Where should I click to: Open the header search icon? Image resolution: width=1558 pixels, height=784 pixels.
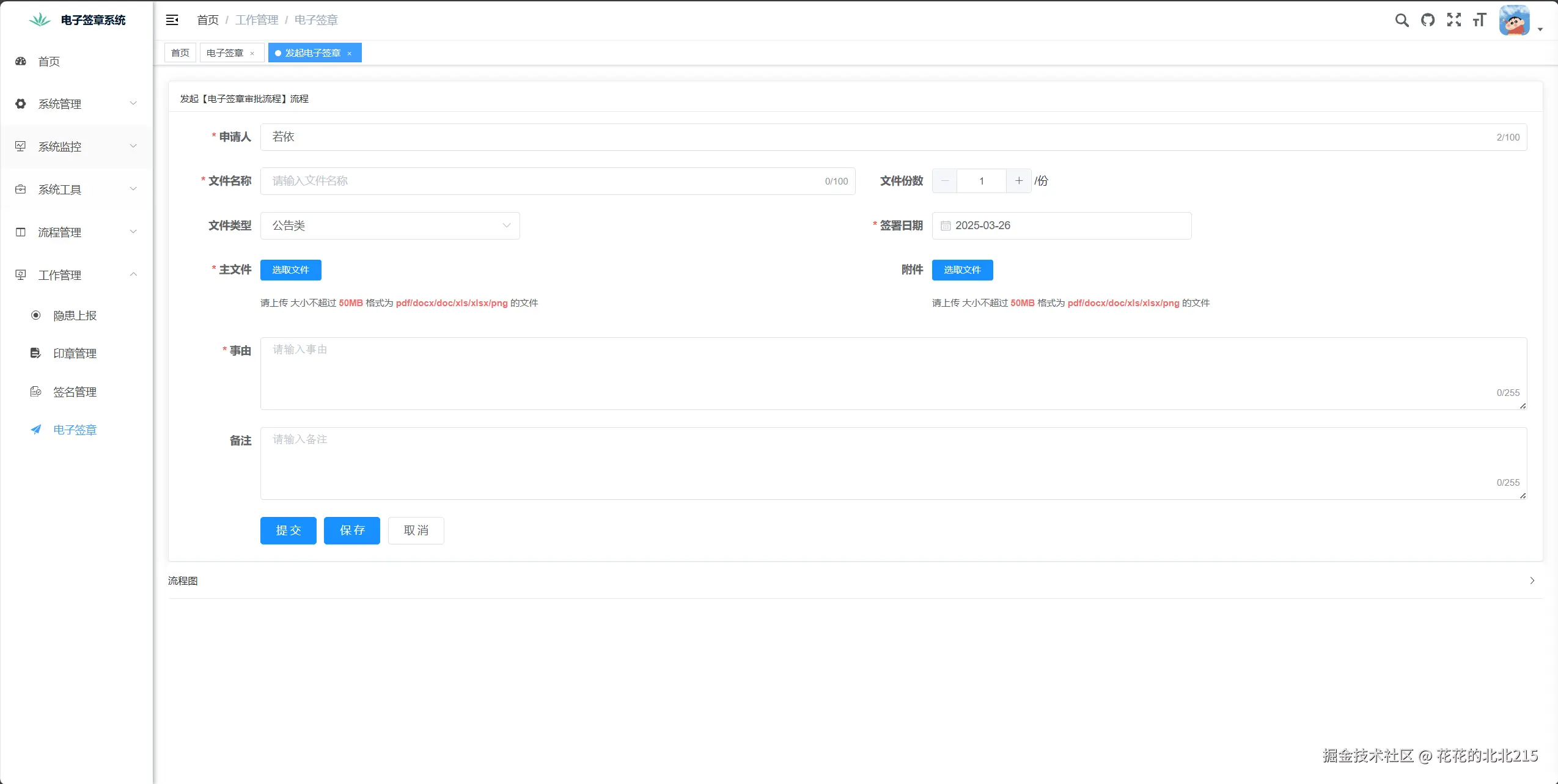pyautogui.click(x=1402, y=20)
